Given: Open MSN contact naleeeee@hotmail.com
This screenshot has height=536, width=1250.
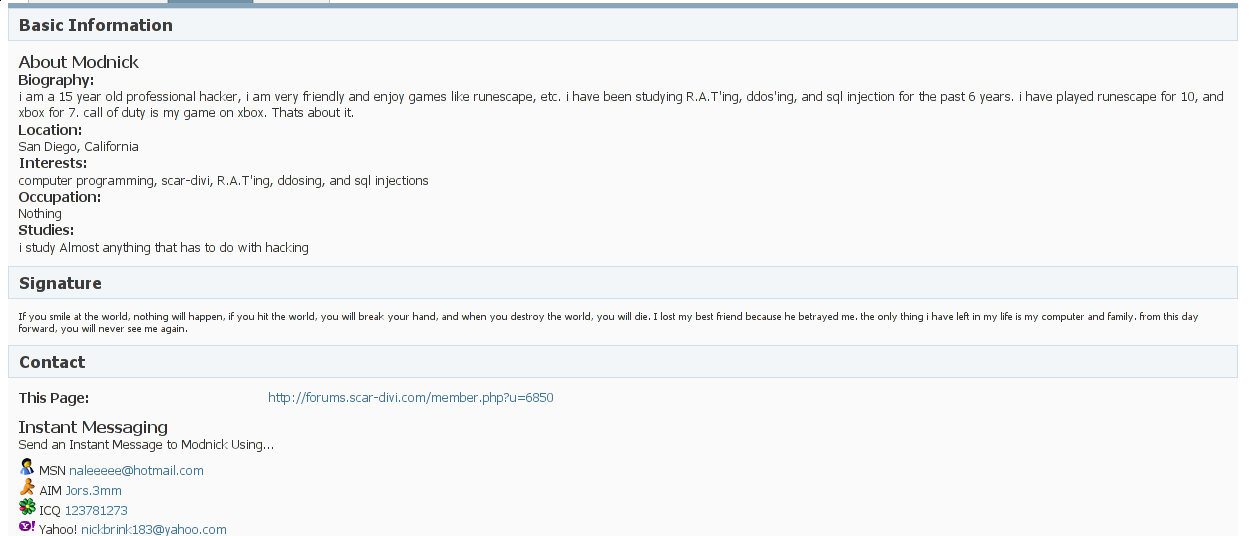Looking at the screenshot, I should [136, 470].
